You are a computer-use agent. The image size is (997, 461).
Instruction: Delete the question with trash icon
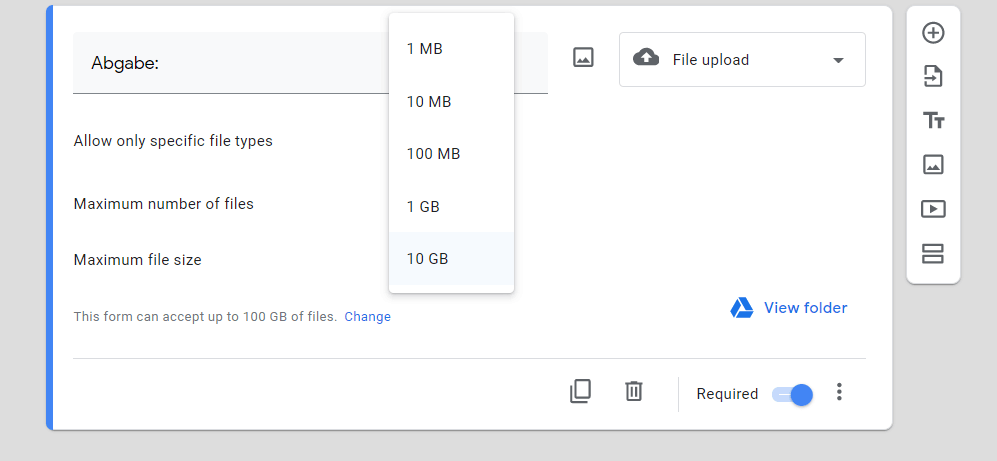coord(633,392)
